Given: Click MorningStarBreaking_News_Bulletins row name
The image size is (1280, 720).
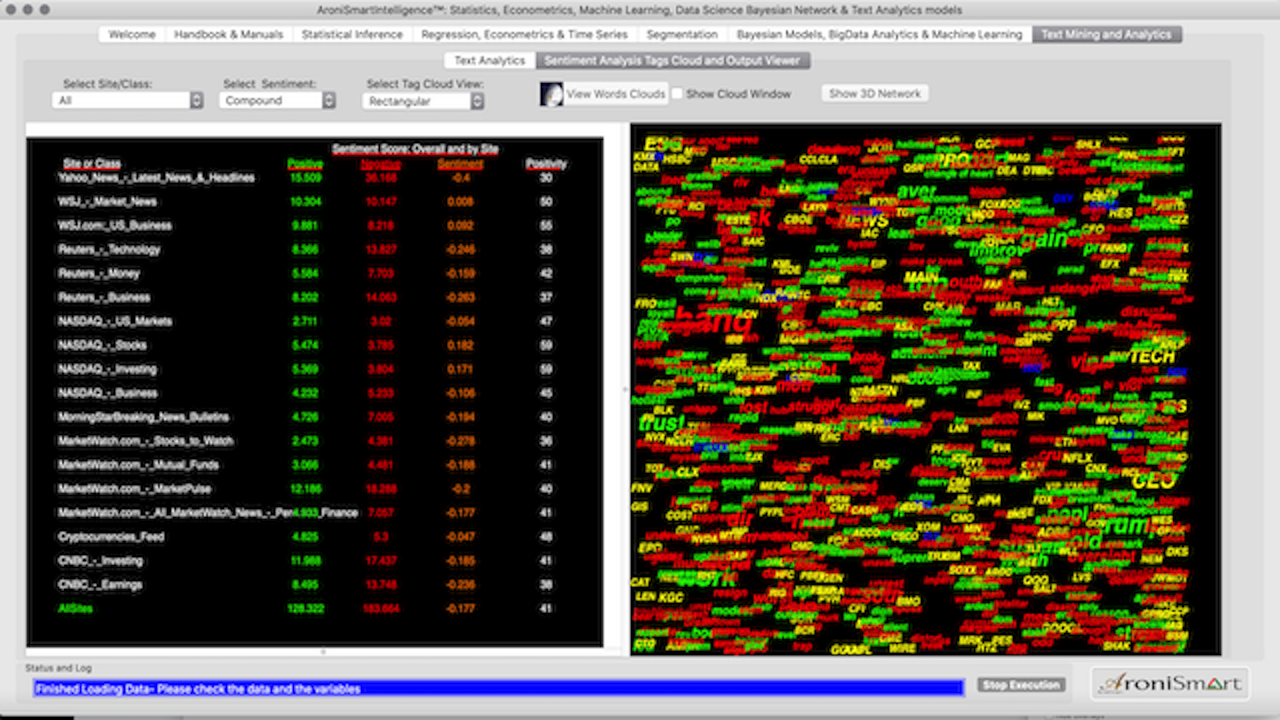Looking at the screenshot, I should pos(143,417).
